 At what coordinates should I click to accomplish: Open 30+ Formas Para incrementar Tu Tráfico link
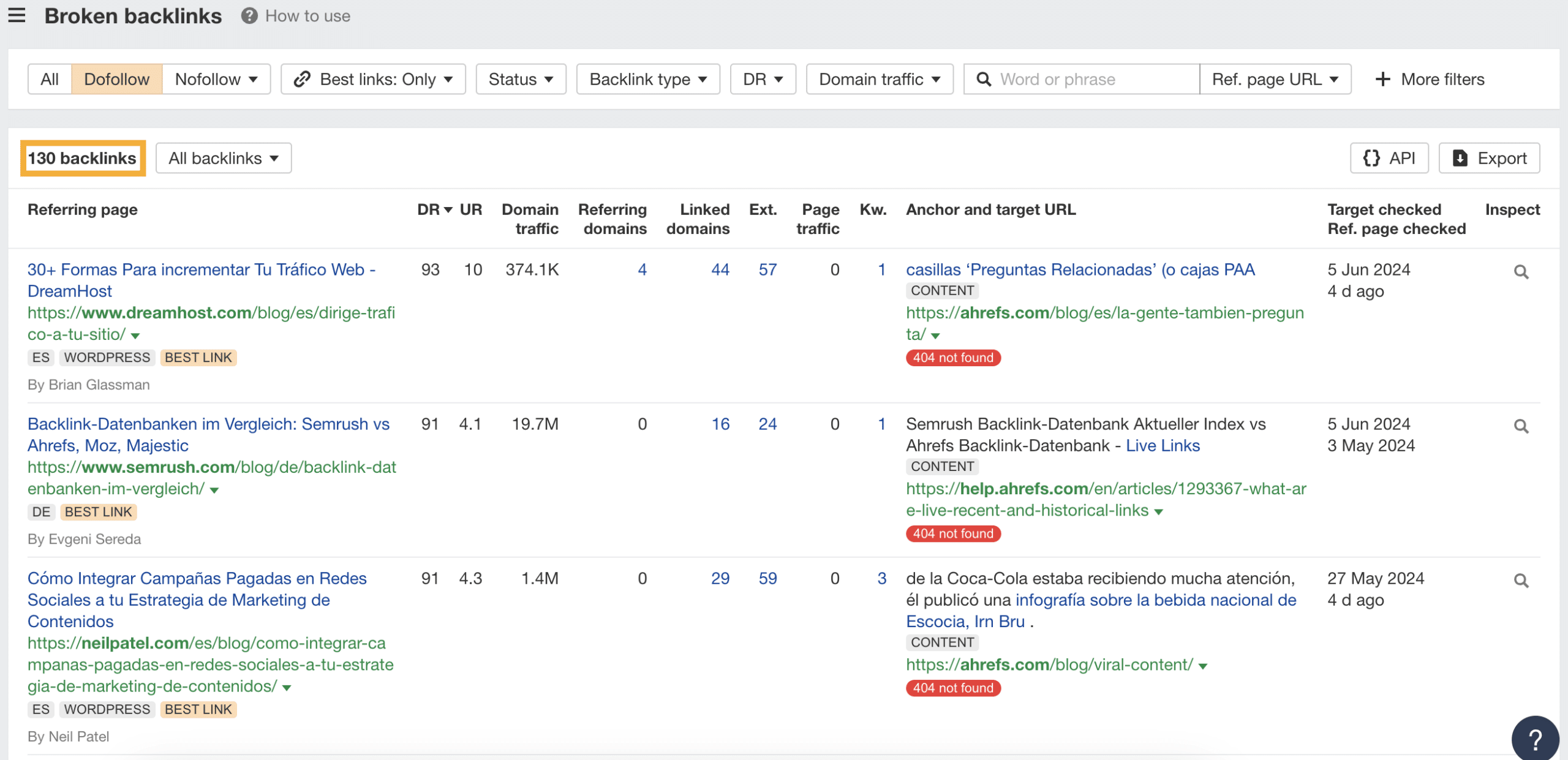202,280
